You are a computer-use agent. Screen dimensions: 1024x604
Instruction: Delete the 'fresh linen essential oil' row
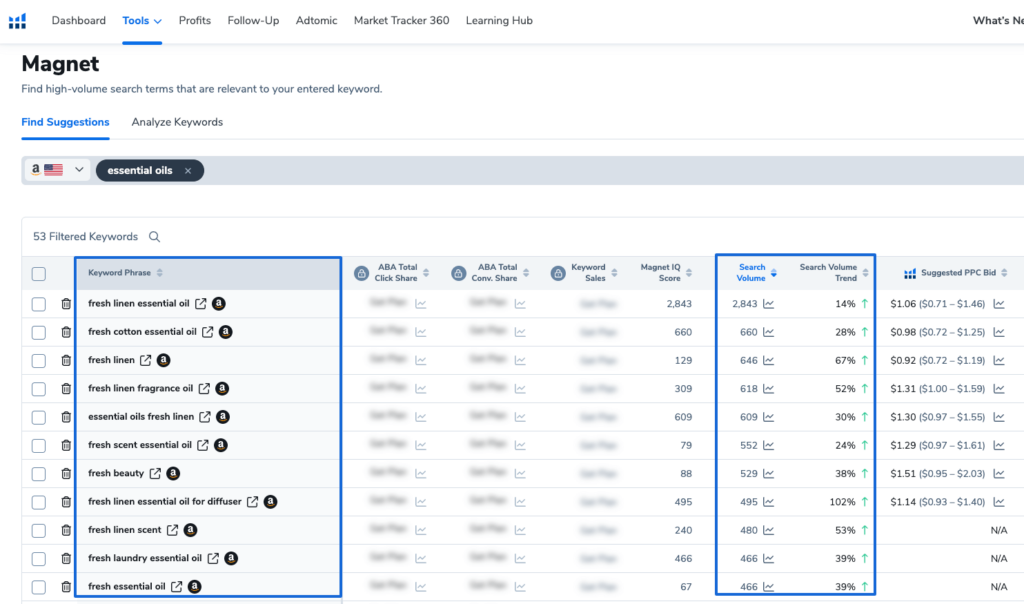(x=66, y=304)
